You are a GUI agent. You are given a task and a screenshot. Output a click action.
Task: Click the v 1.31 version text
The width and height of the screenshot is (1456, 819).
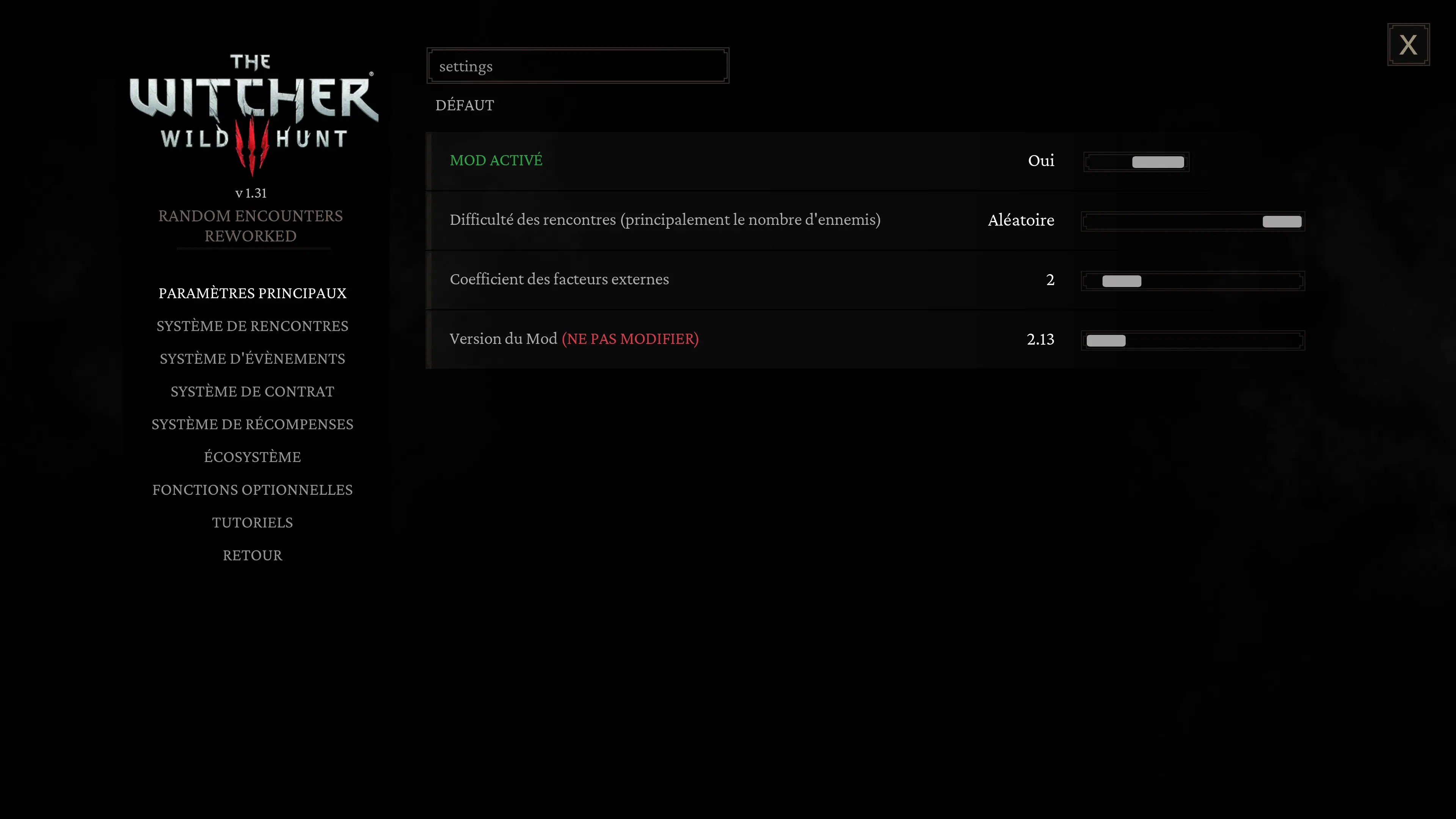click(x=250, y=193)
